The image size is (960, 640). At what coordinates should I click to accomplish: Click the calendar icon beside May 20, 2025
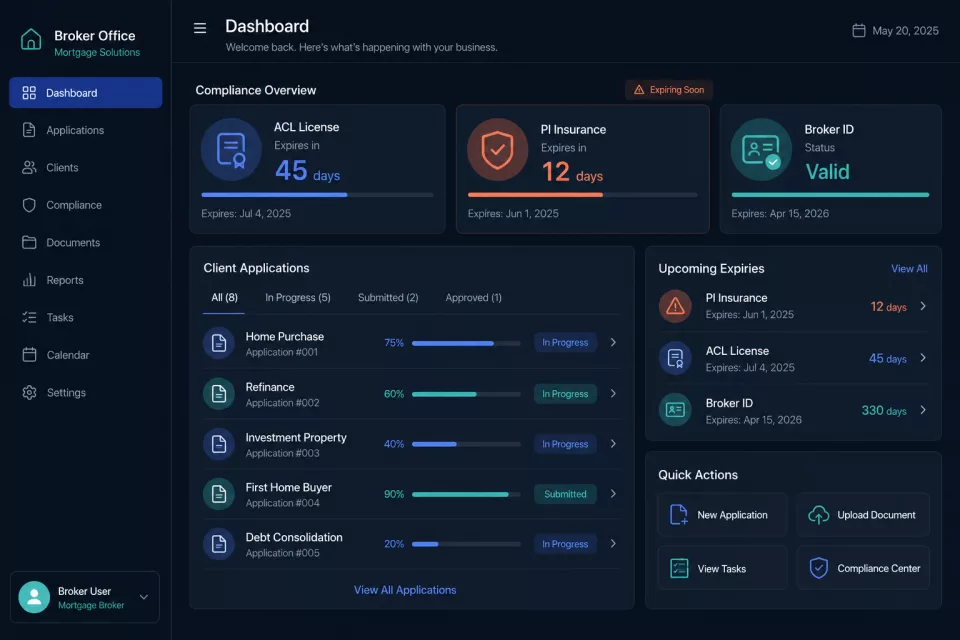pos(858,31)
